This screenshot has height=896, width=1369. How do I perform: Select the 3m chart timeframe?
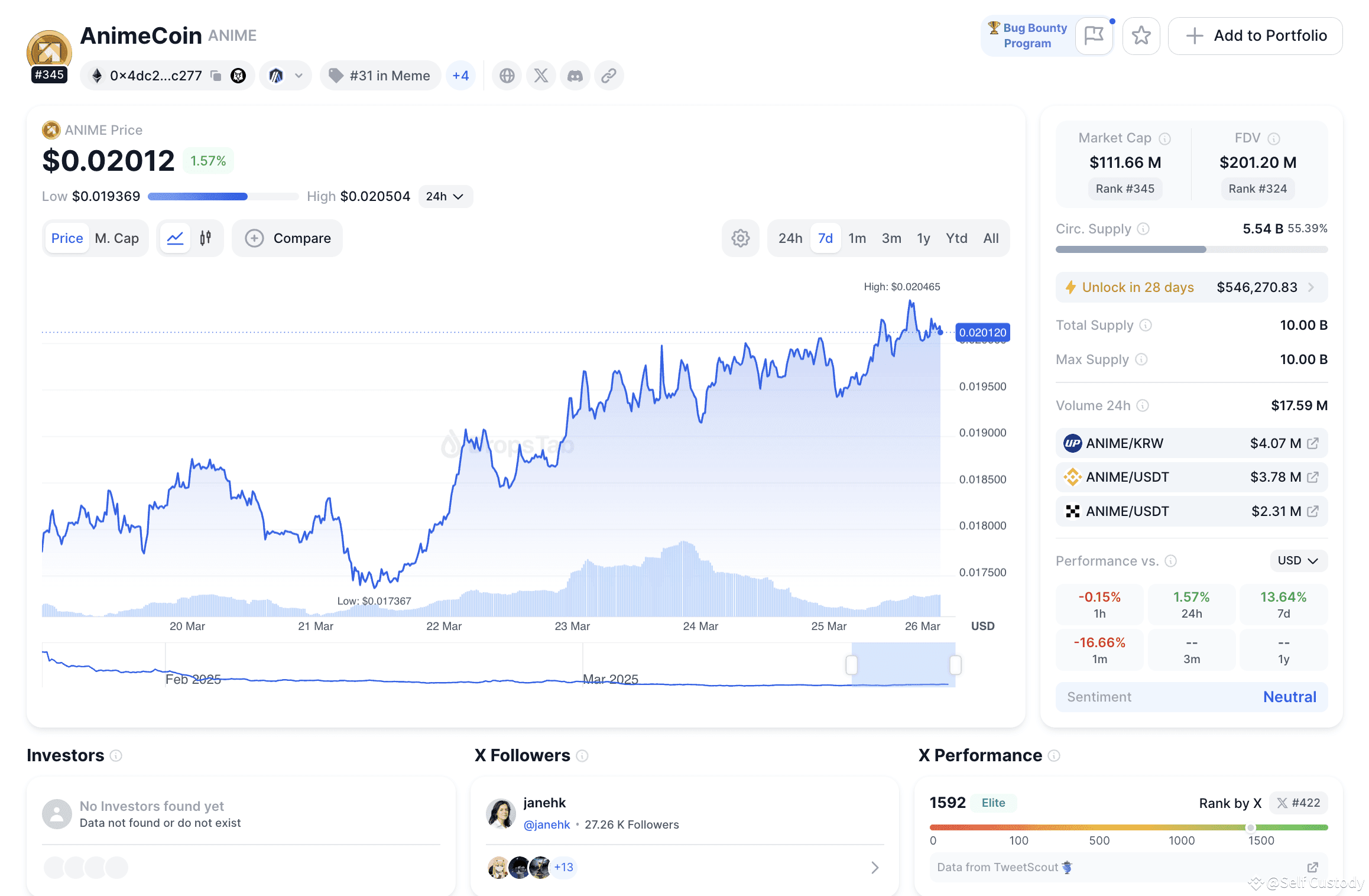pyautogui.click(x=891, y=238)
